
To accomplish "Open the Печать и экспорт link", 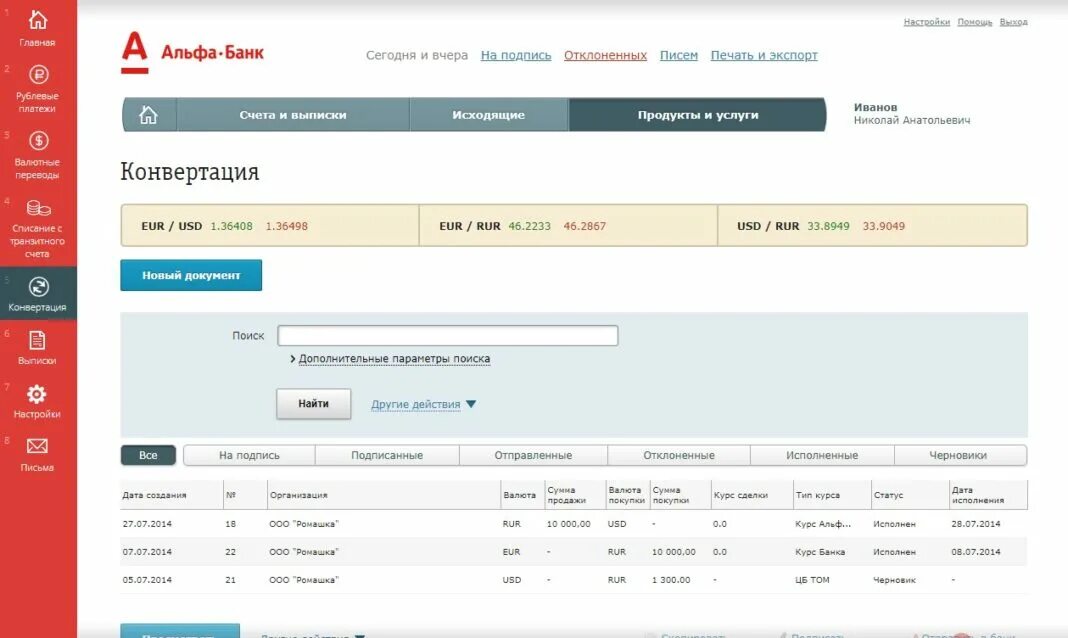I will pyautogui.click(x=764, y=55).
